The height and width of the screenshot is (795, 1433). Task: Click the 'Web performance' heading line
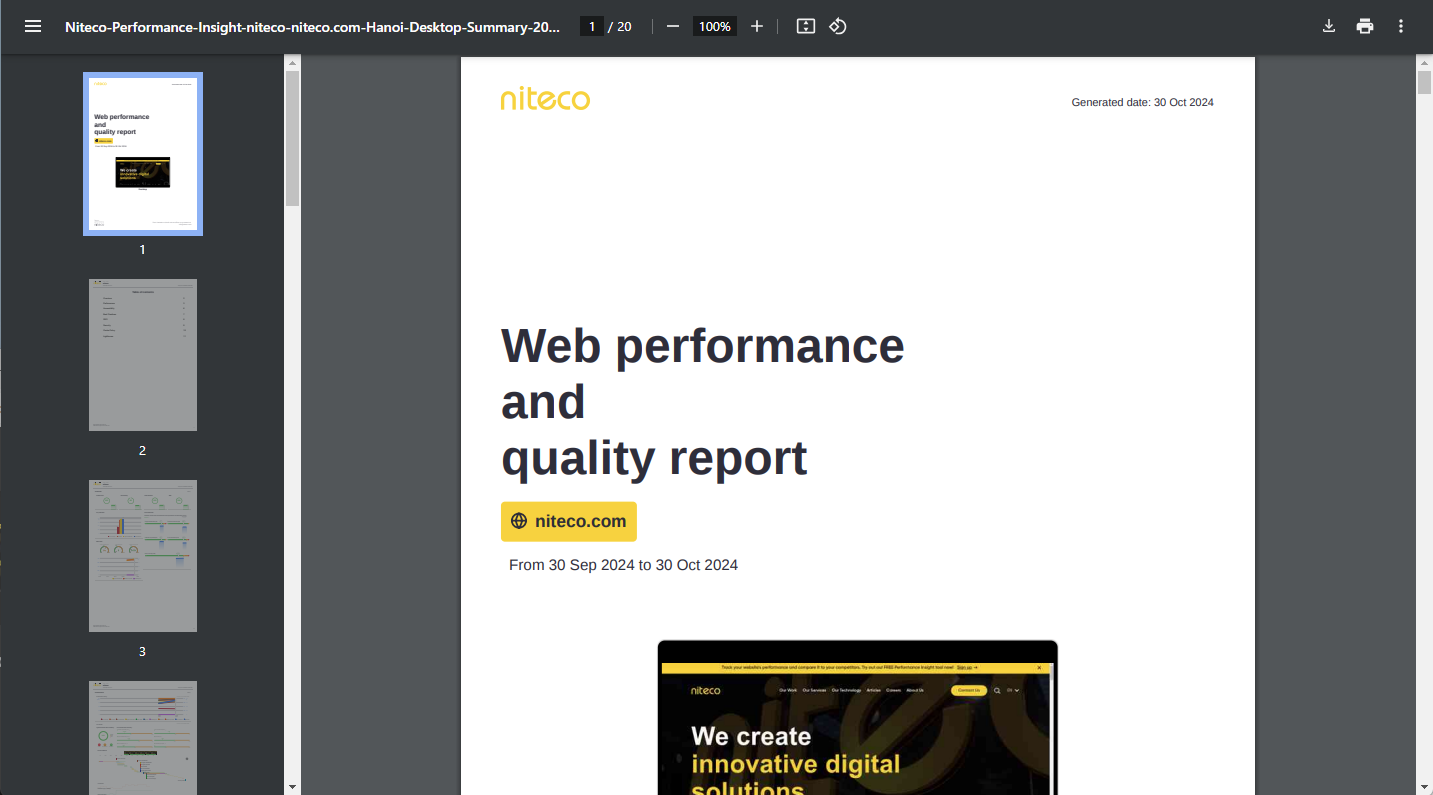[x=702, y=346]
